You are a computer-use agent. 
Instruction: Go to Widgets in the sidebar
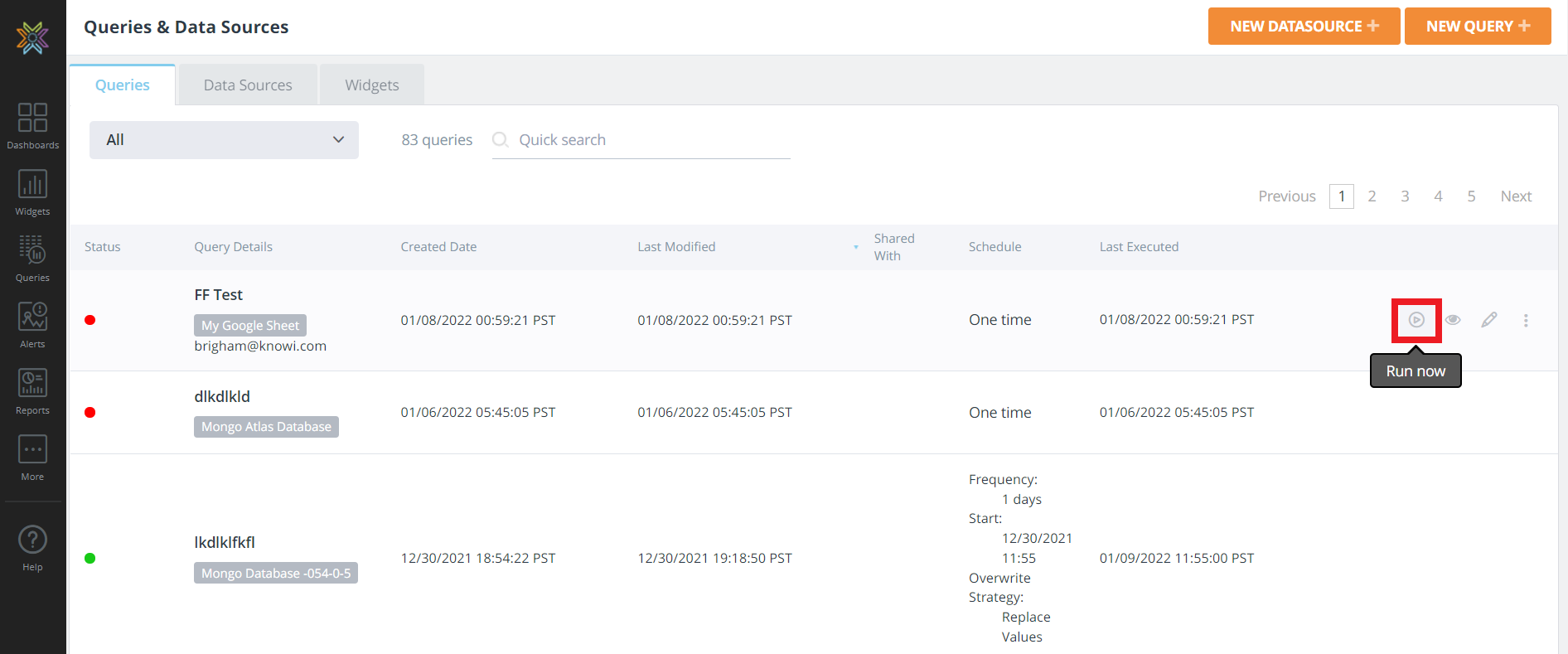(32, 192)
